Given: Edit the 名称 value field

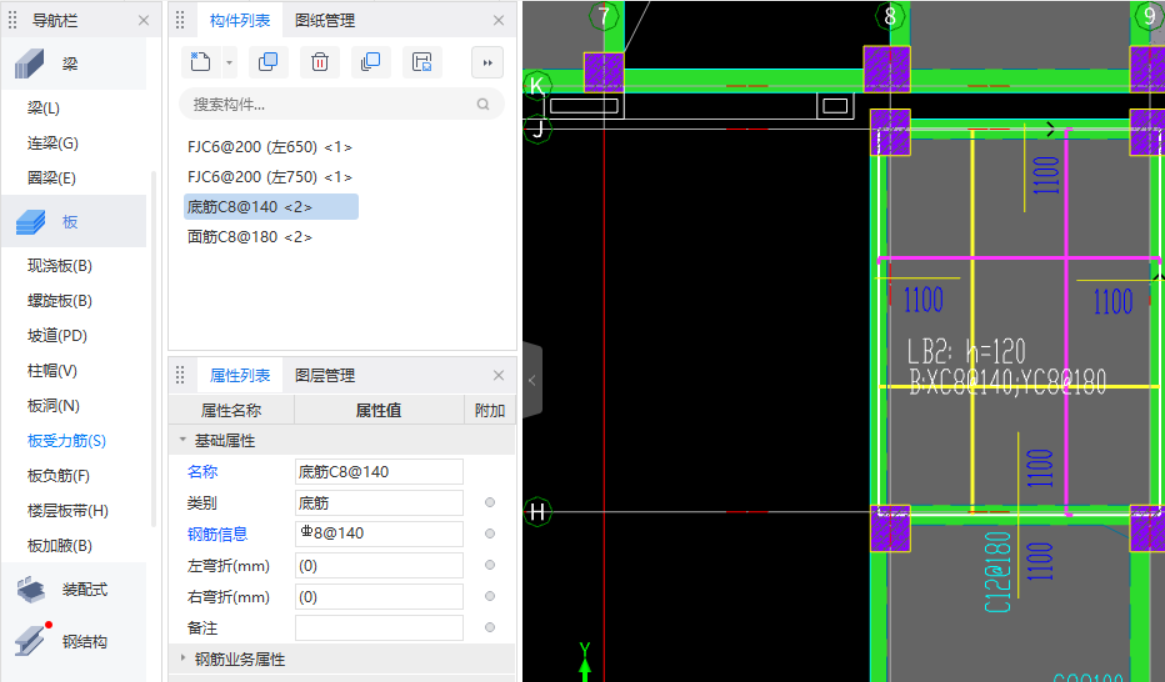Looking at the screenshot, I should 379,472.
